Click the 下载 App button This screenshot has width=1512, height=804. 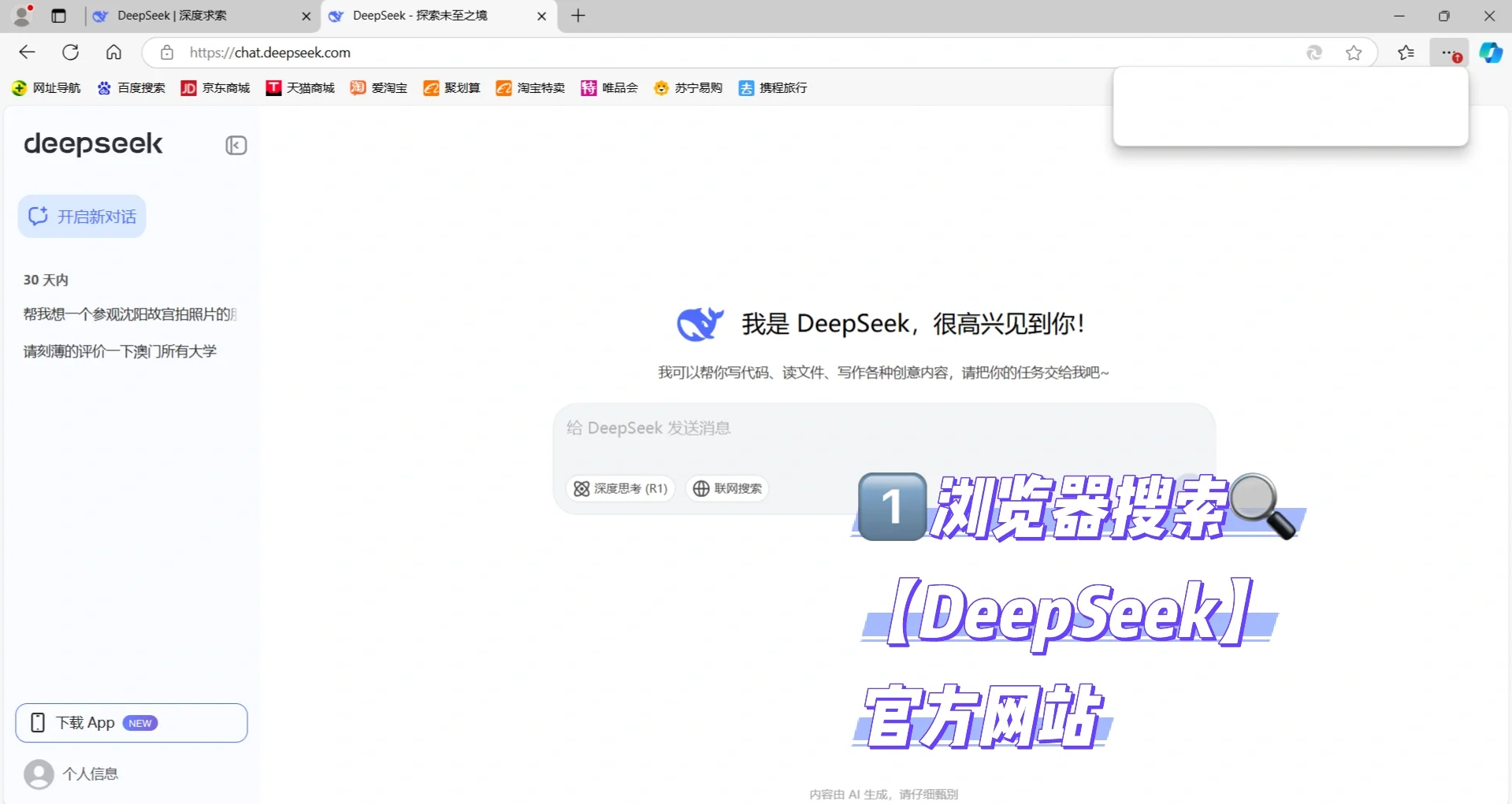point(131,722)
